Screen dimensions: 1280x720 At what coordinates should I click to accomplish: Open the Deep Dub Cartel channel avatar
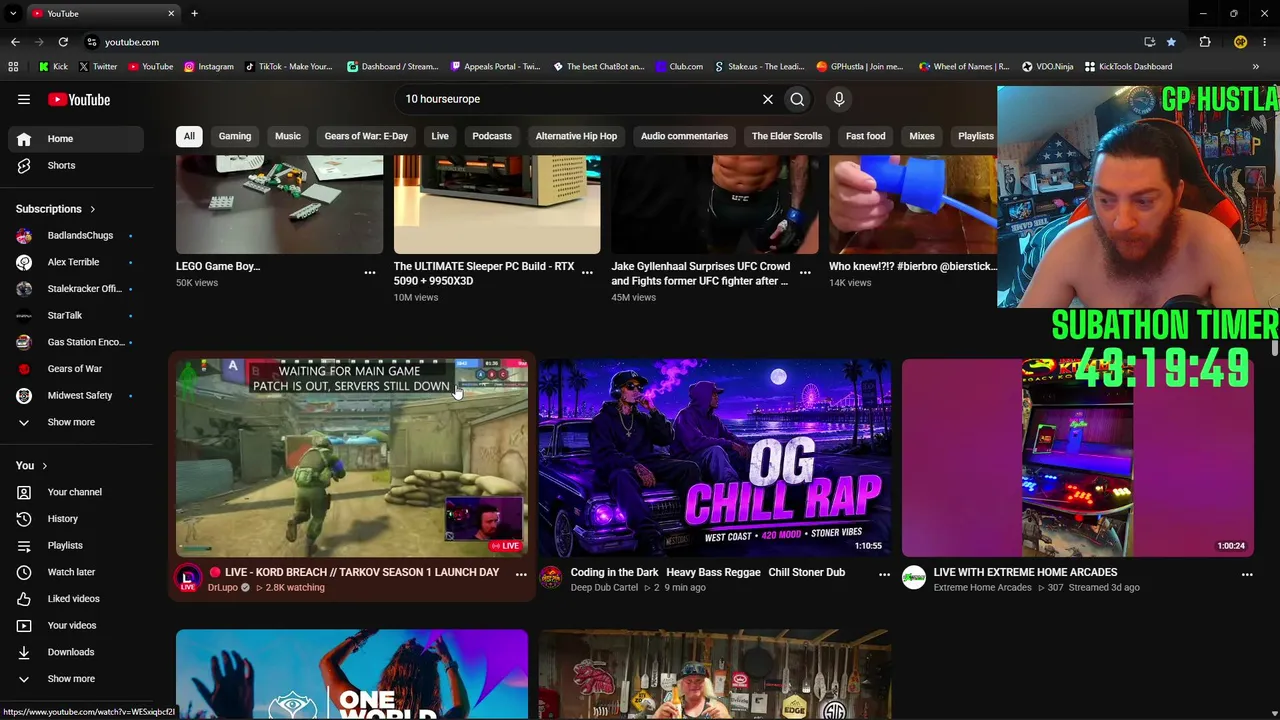[551, 578]
